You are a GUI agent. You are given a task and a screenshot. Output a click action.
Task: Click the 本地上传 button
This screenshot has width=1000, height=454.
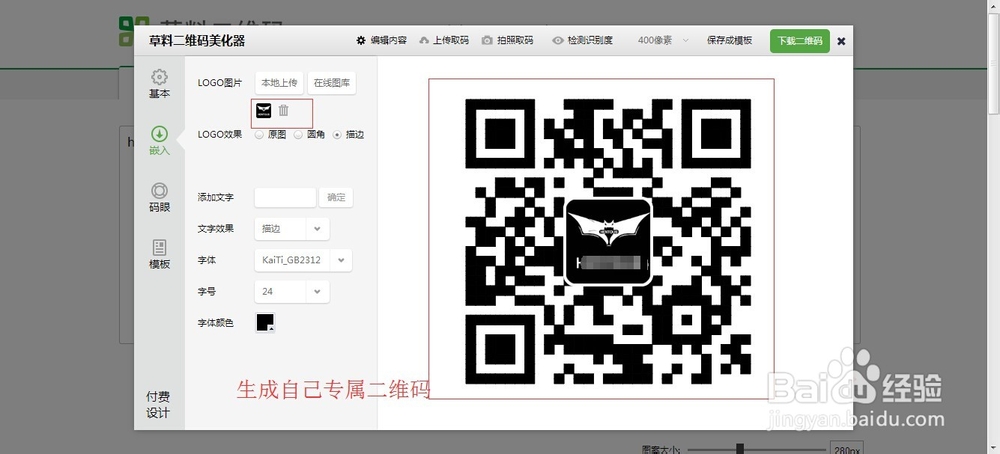pyautogui.click(x=279, y=83)
